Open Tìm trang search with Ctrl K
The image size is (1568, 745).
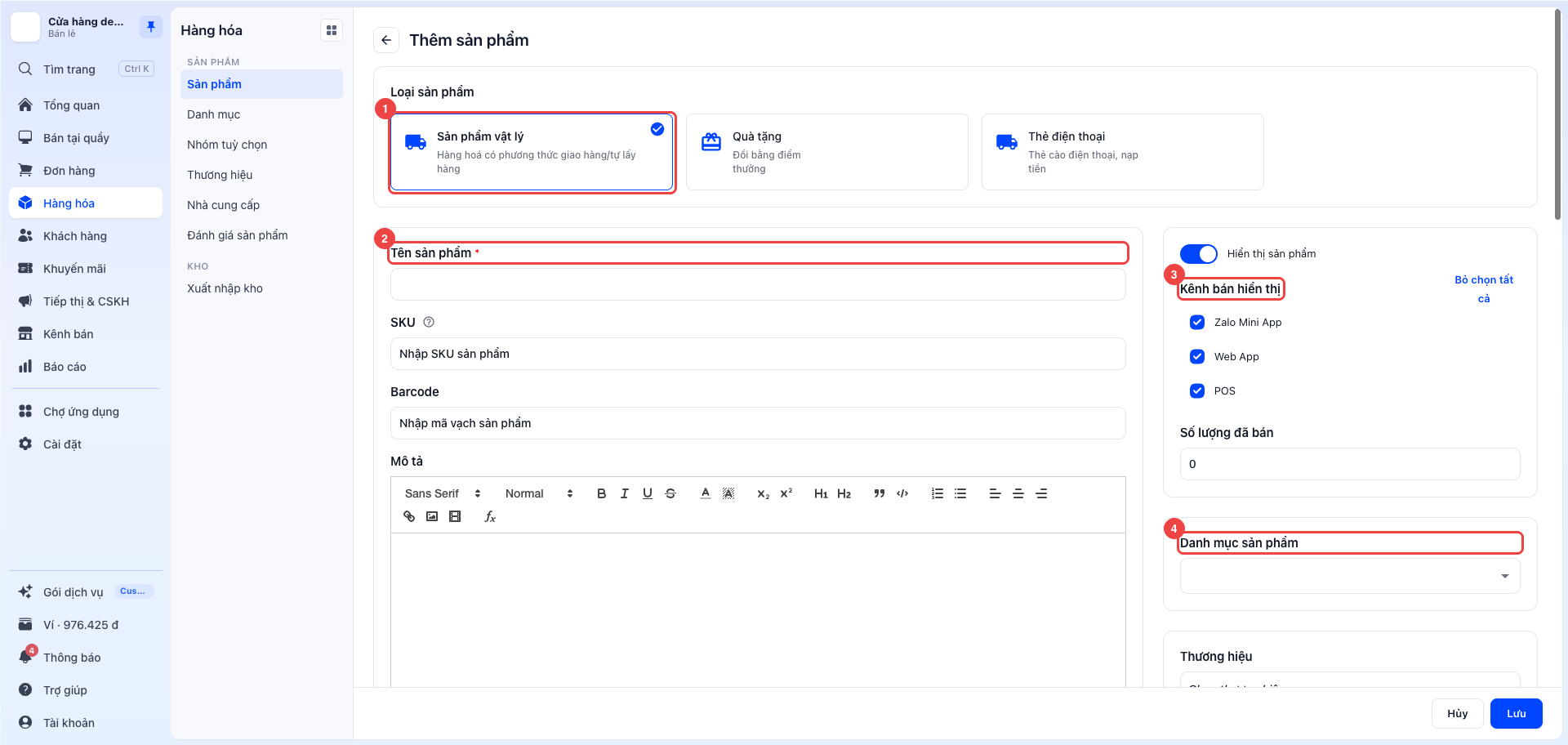coord(86,69)
